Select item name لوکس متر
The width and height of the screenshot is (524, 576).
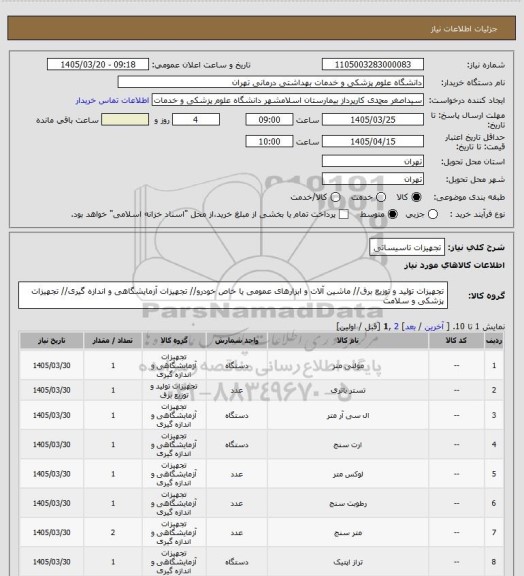(x=348, y=474)
